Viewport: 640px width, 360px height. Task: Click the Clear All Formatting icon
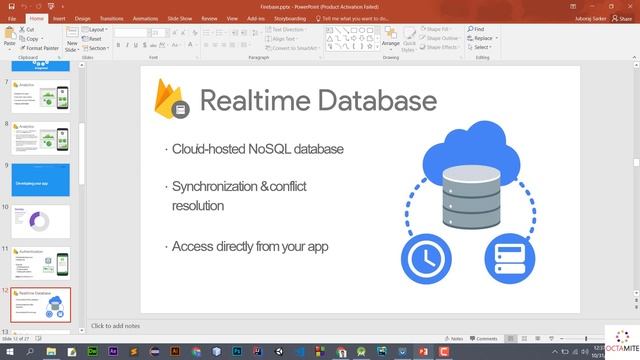click(195, 33)
